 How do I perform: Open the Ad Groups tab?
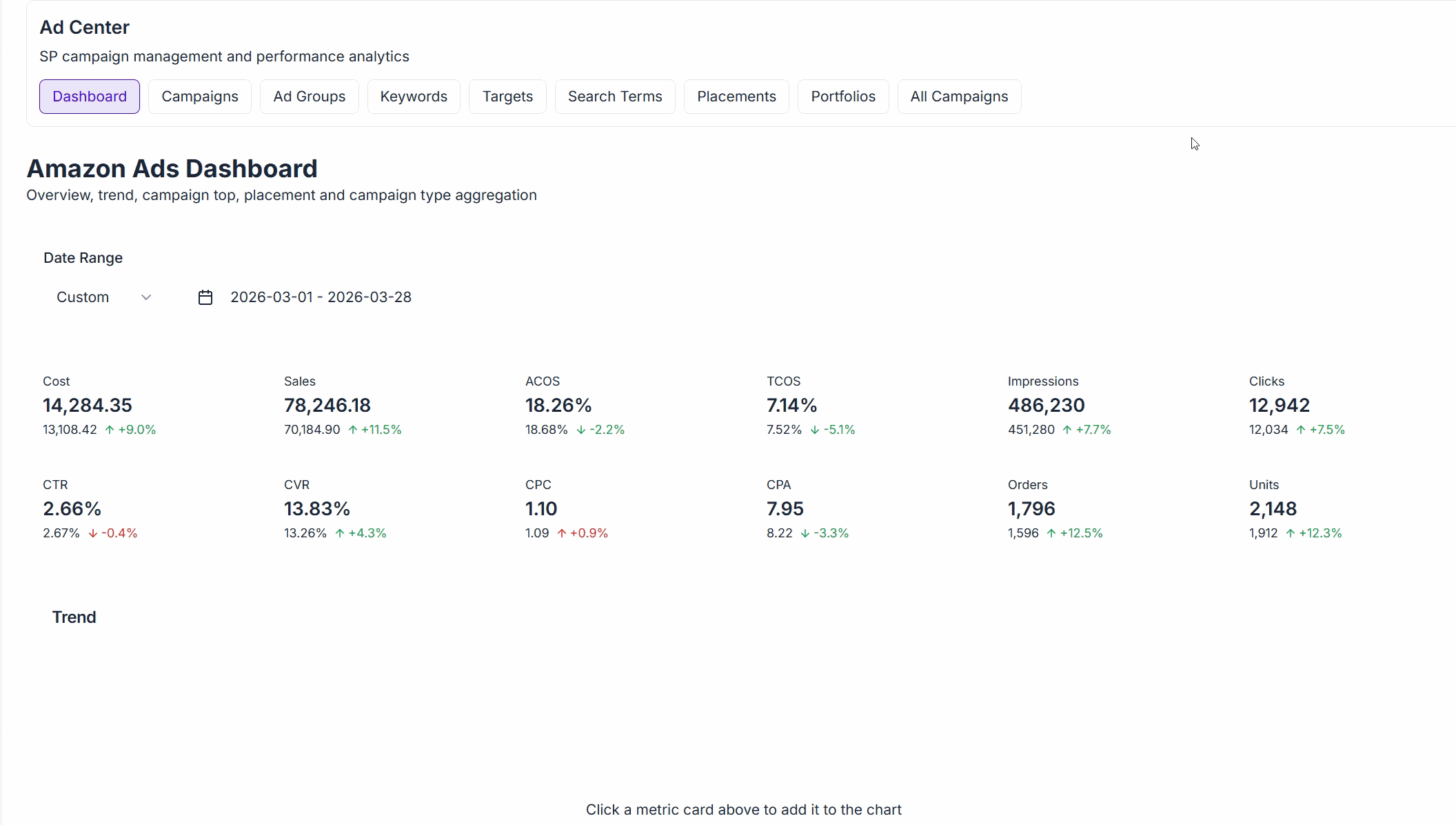[x=309, y=97]
